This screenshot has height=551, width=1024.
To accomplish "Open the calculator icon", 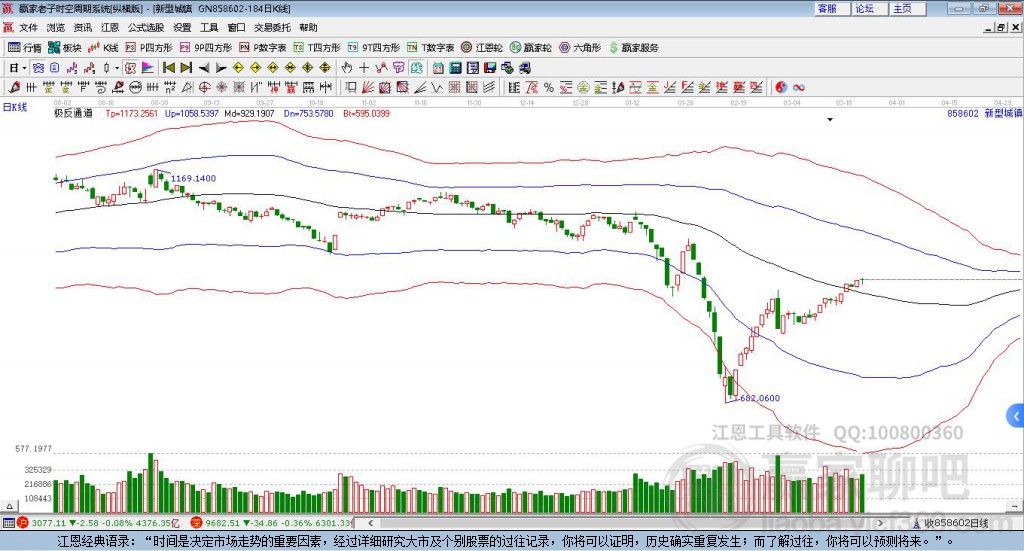I will [x=456, y=68].
